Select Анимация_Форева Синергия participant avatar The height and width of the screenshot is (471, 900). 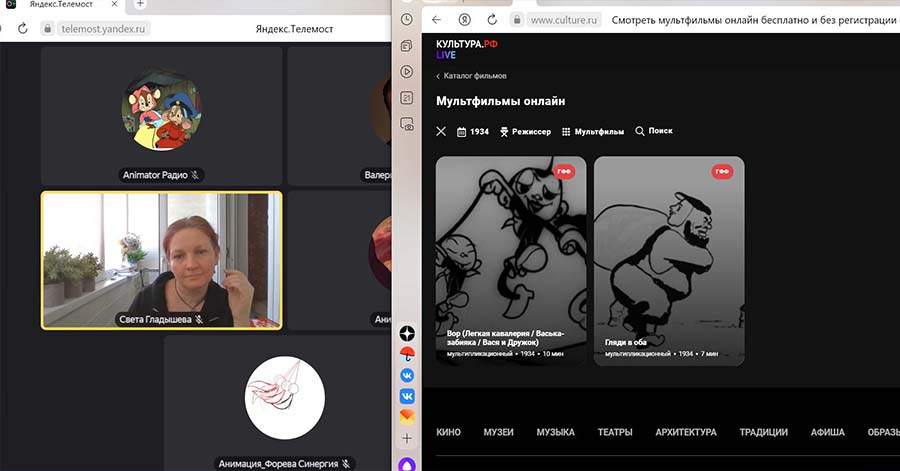(285, 398)
